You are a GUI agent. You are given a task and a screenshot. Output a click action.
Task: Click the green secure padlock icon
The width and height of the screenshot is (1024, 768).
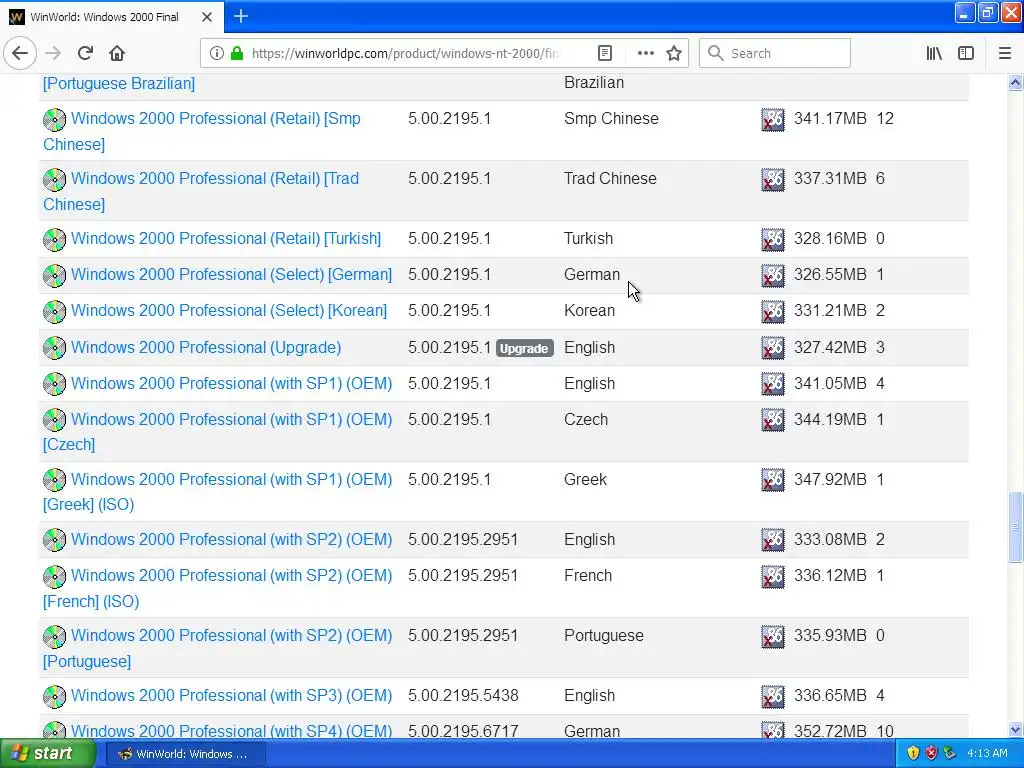[236, 53]
